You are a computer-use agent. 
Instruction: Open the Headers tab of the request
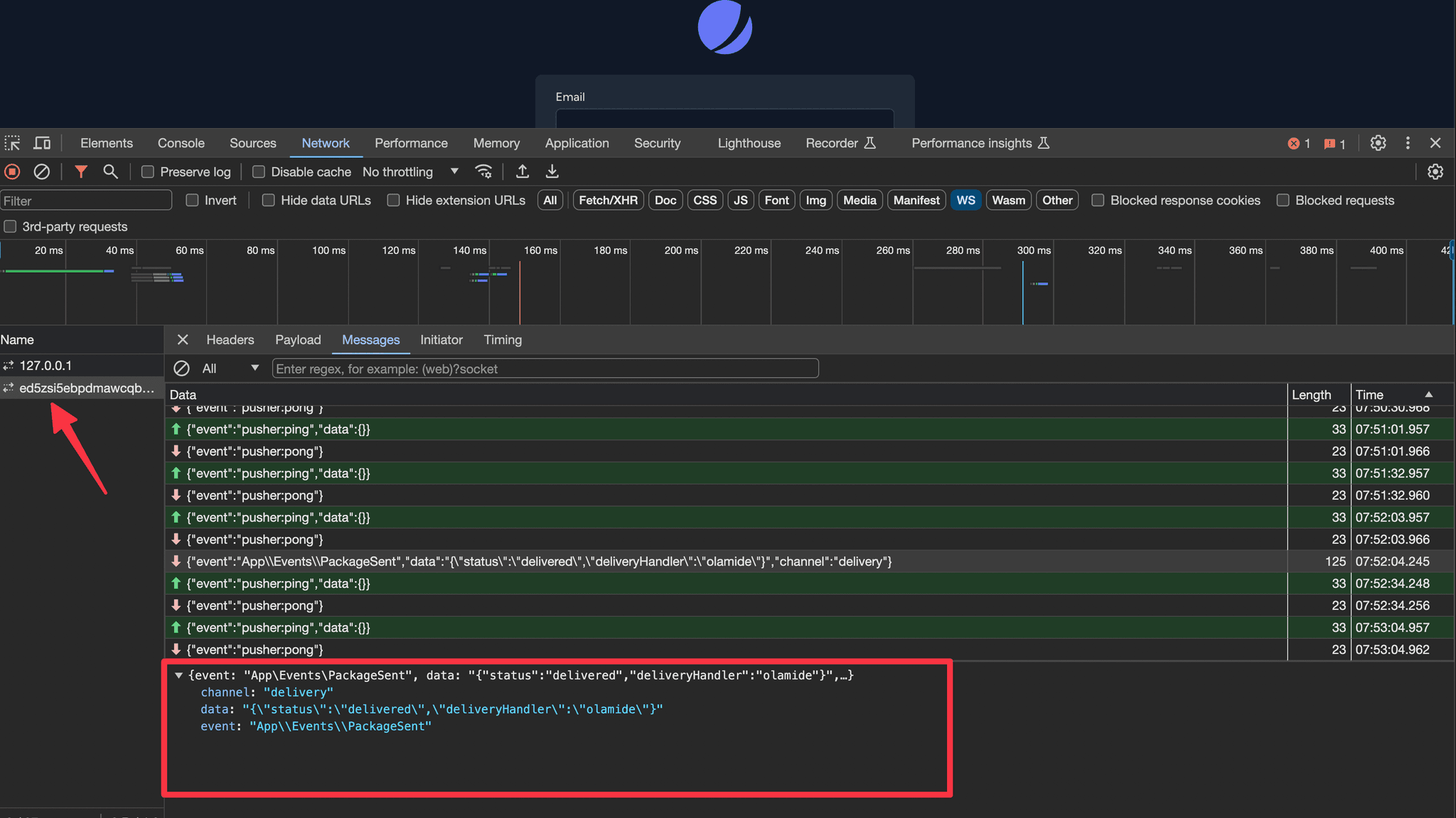click(x=230, y=340)
